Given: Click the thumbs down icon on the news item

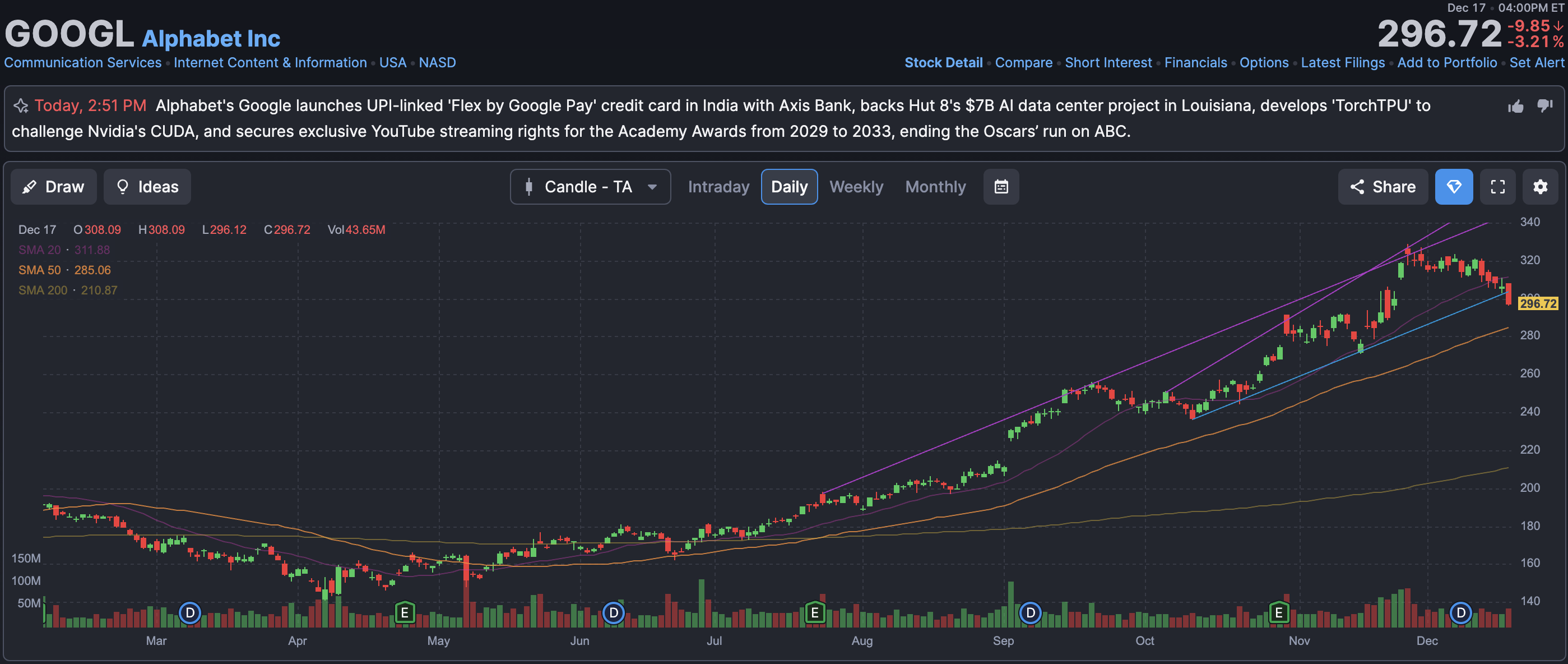Looking at the screenshot, I should [x=1545, y=105].
